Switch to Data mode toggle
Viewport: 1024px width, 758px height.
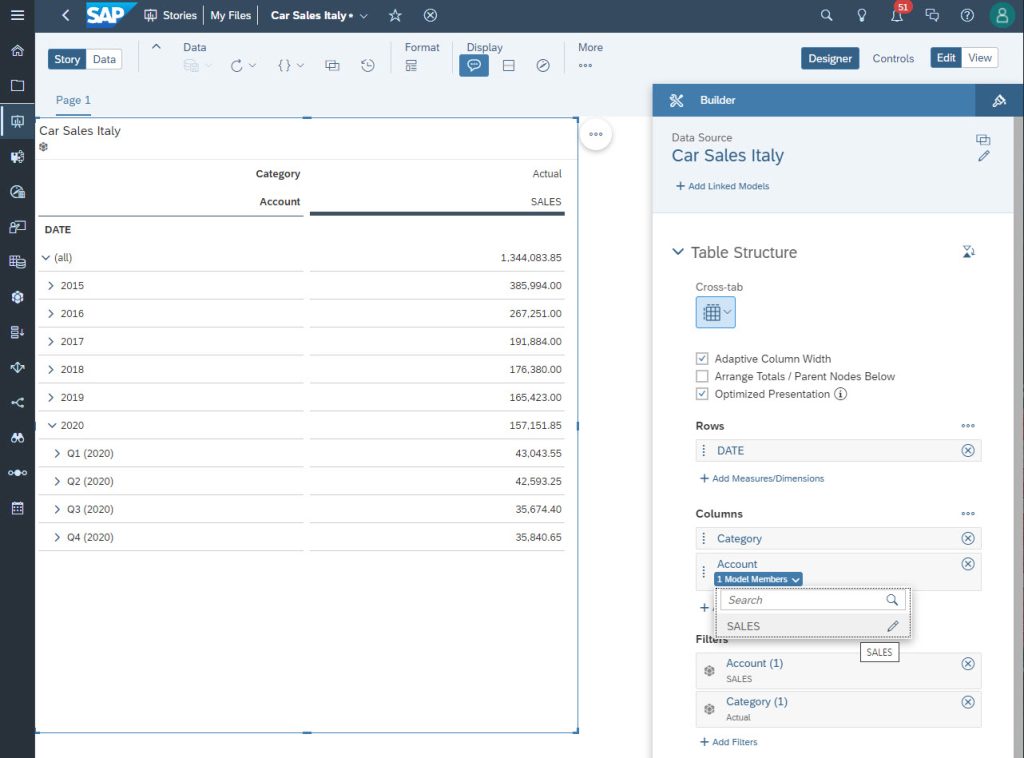tap(104, 59)
